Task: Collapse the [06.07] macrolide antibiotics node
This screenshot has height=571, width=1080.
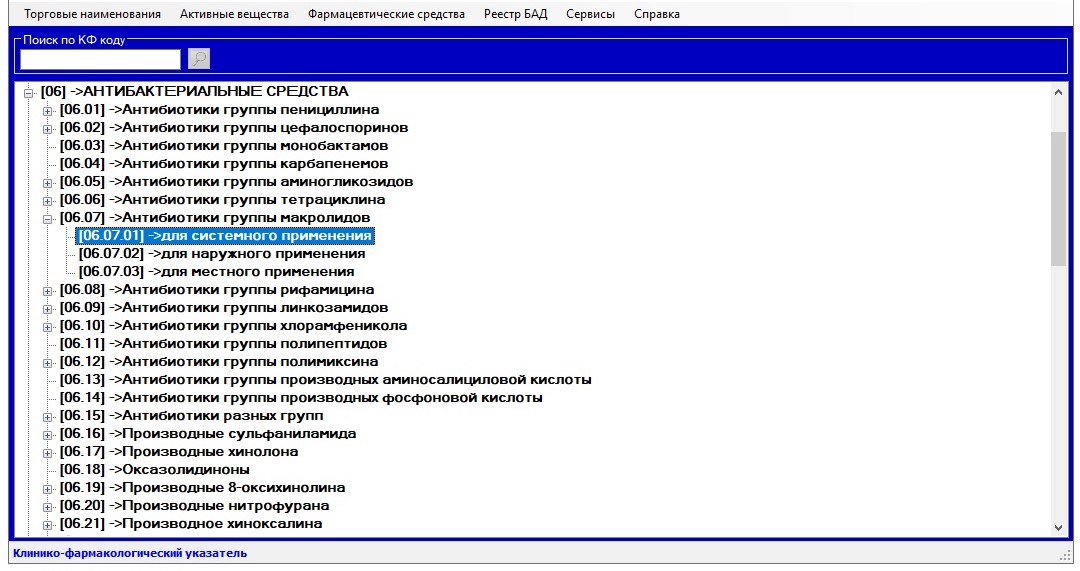Action: (47, 218)
